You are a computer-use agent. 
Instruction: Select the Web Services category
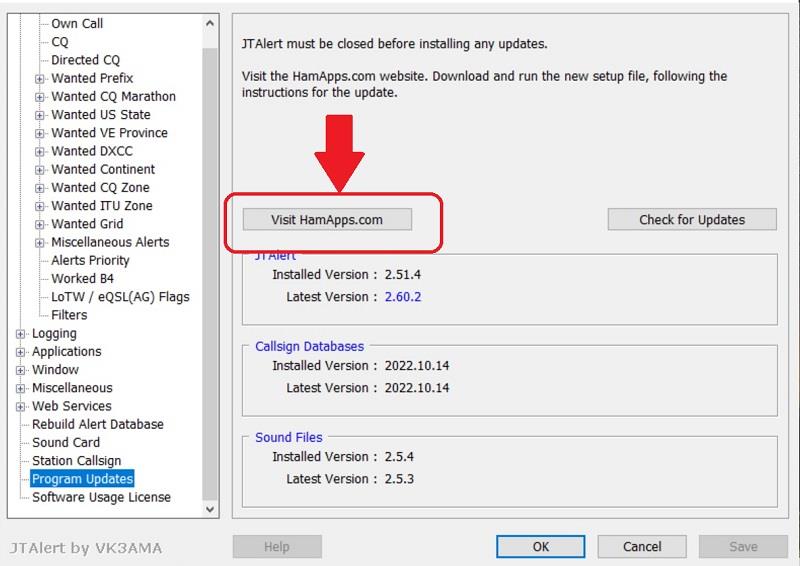pos(71,406)
